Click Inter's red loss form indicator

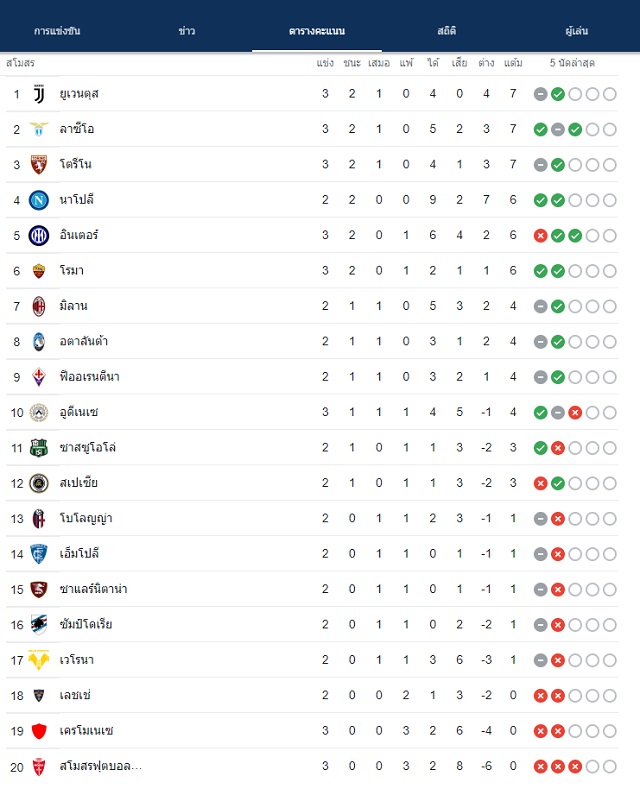point(541,236)
